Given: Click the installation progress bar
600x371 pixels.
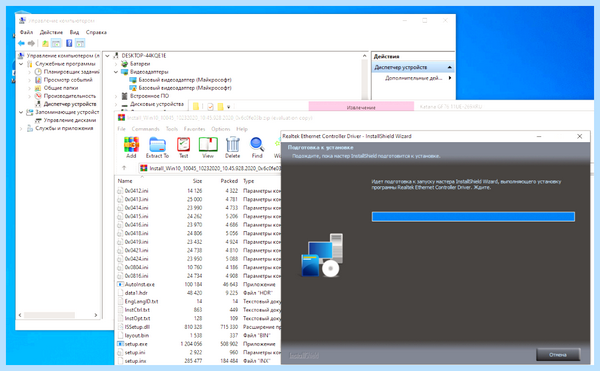Looking at the screenshot, I should [x=473, y=216].
